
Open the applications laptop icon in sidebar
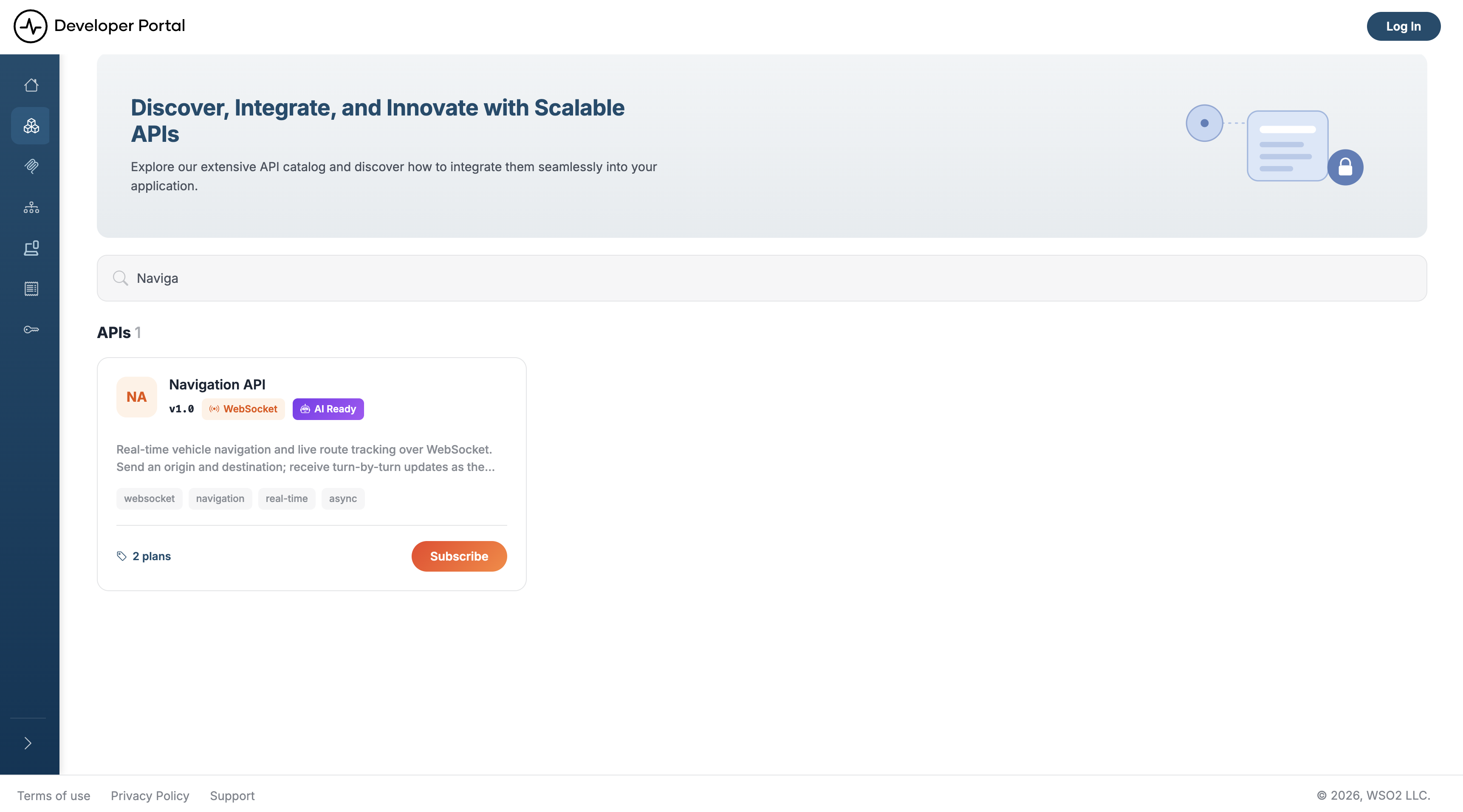click(31, 248)
